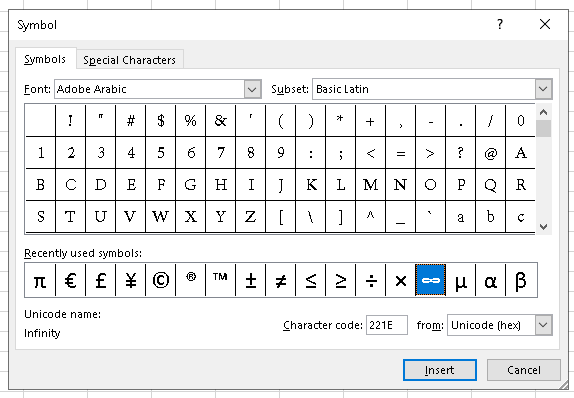
Task: Select the capital letter W in grid
Action: pyautogui.click(x=160, y=217)
